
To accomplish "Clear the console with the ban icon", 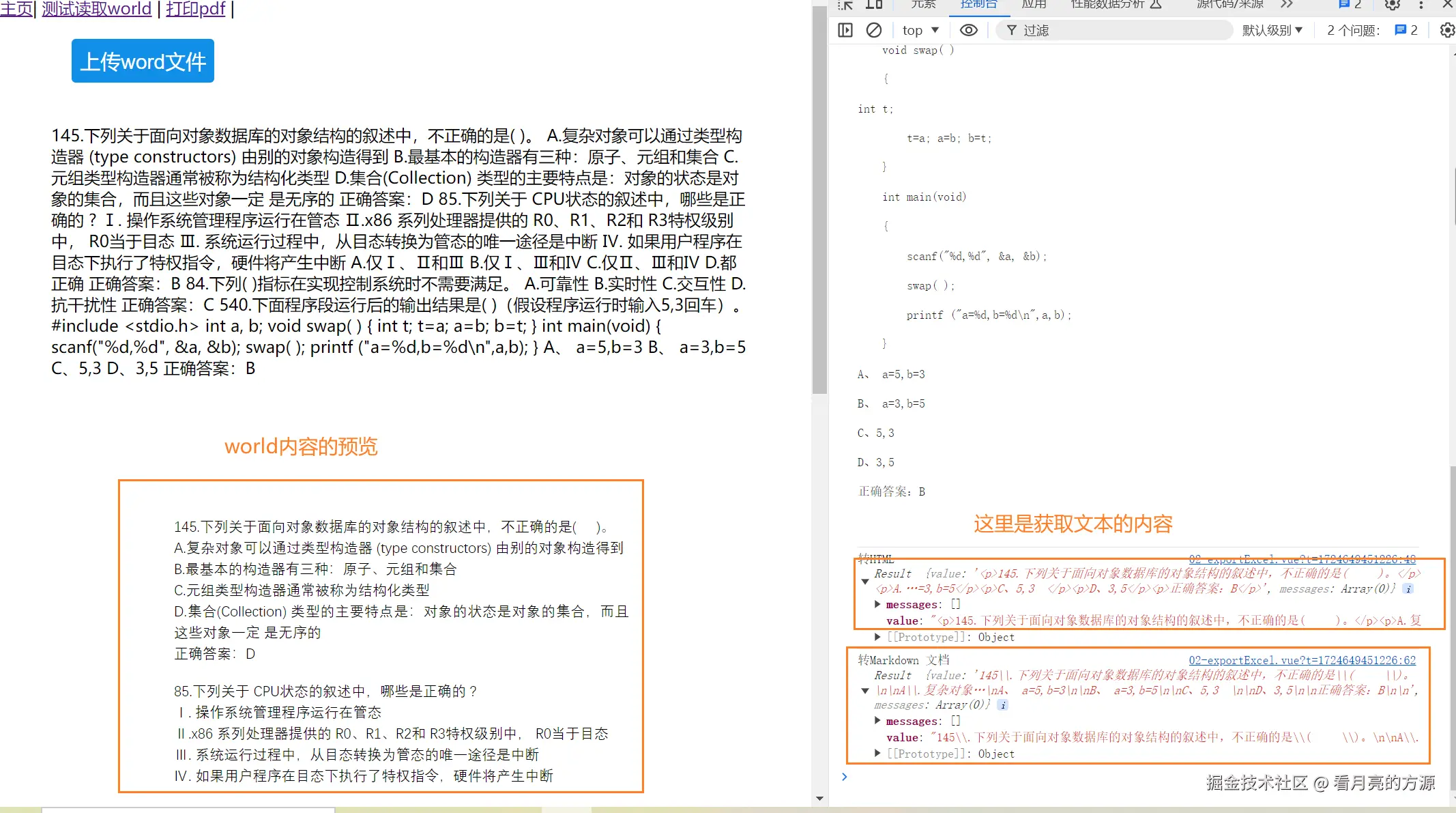I will point(873,30).
